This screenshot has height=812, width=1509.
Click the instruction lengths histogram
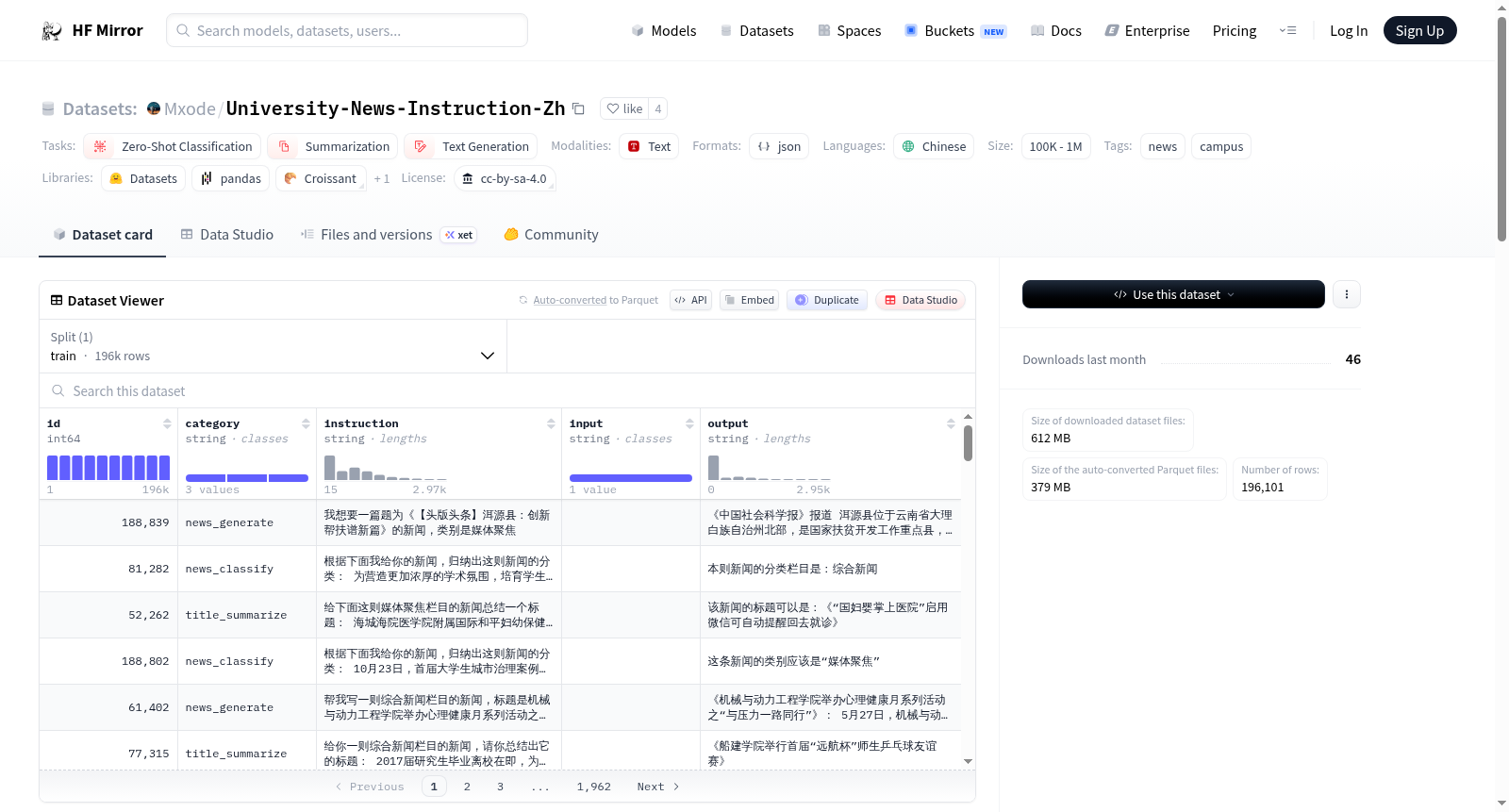click(385, 468)
